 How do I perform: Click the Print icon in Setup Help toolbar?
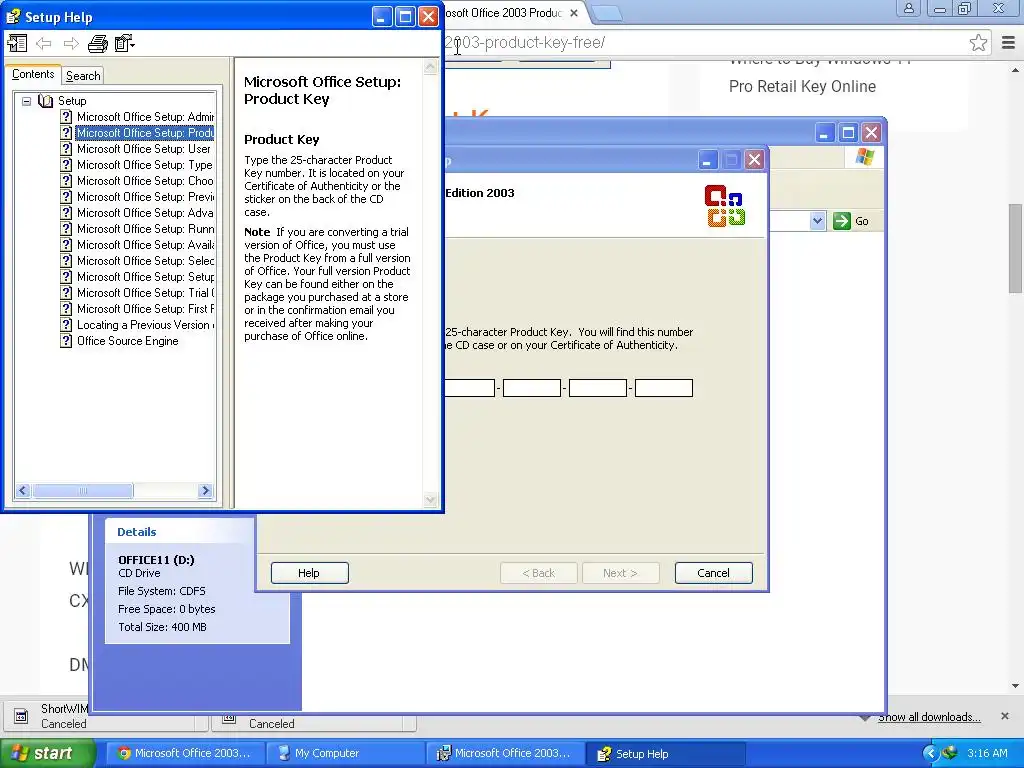97,44
